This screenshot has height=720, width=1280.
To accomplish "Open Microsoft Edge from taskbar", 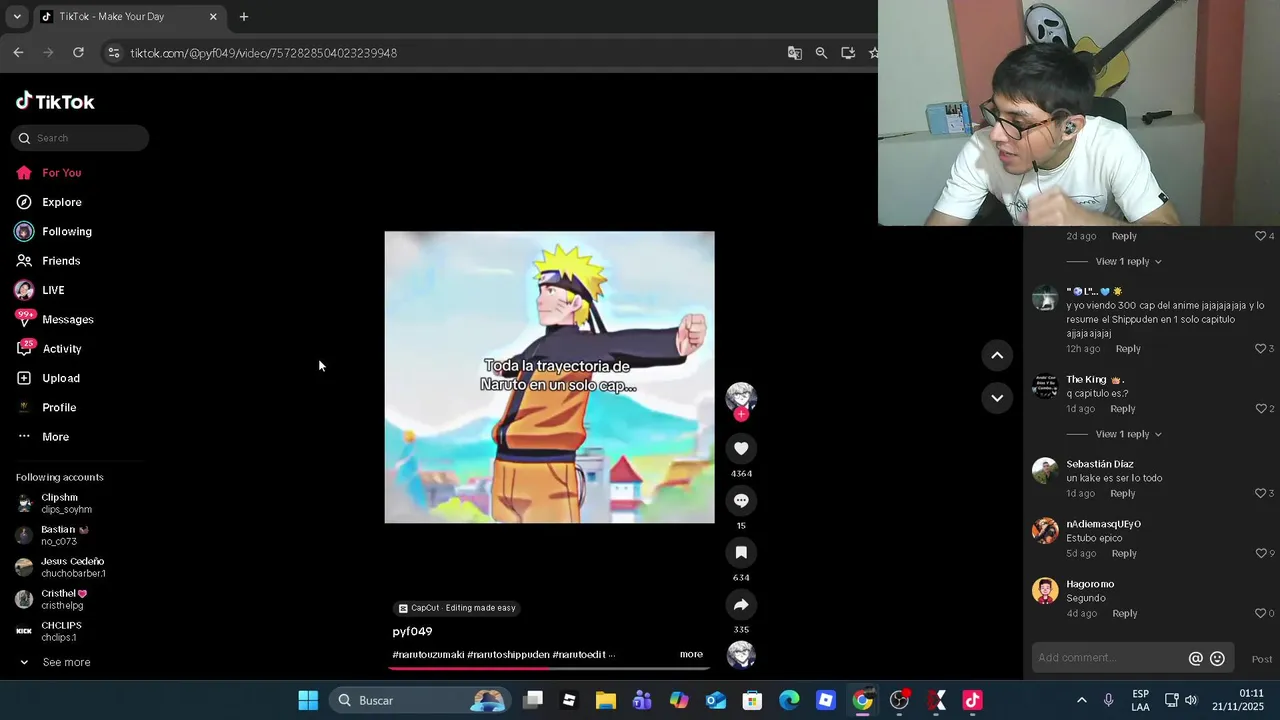I will pos(789,700).
